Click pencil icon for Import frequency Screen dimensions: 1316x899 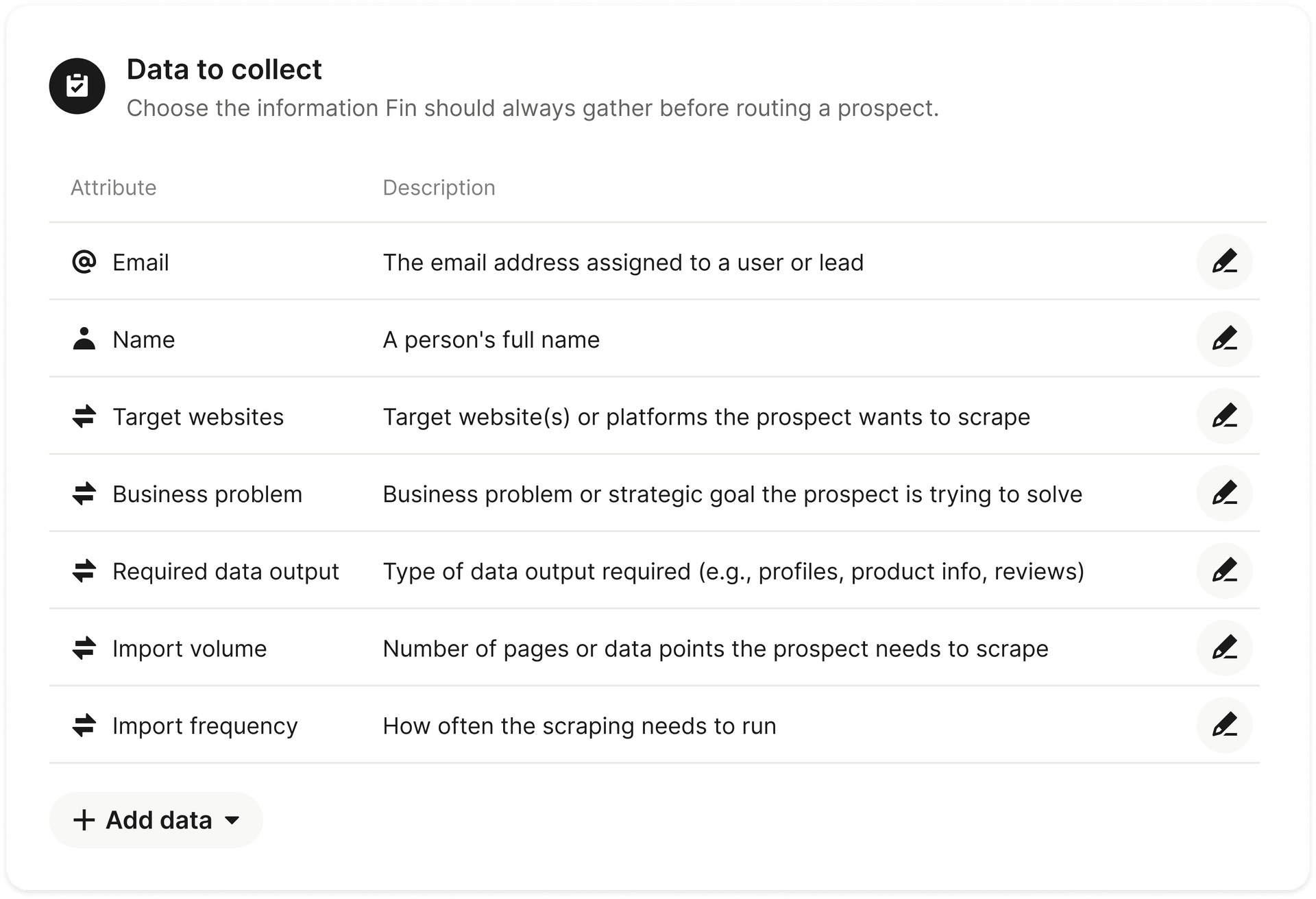(1224, 725)
